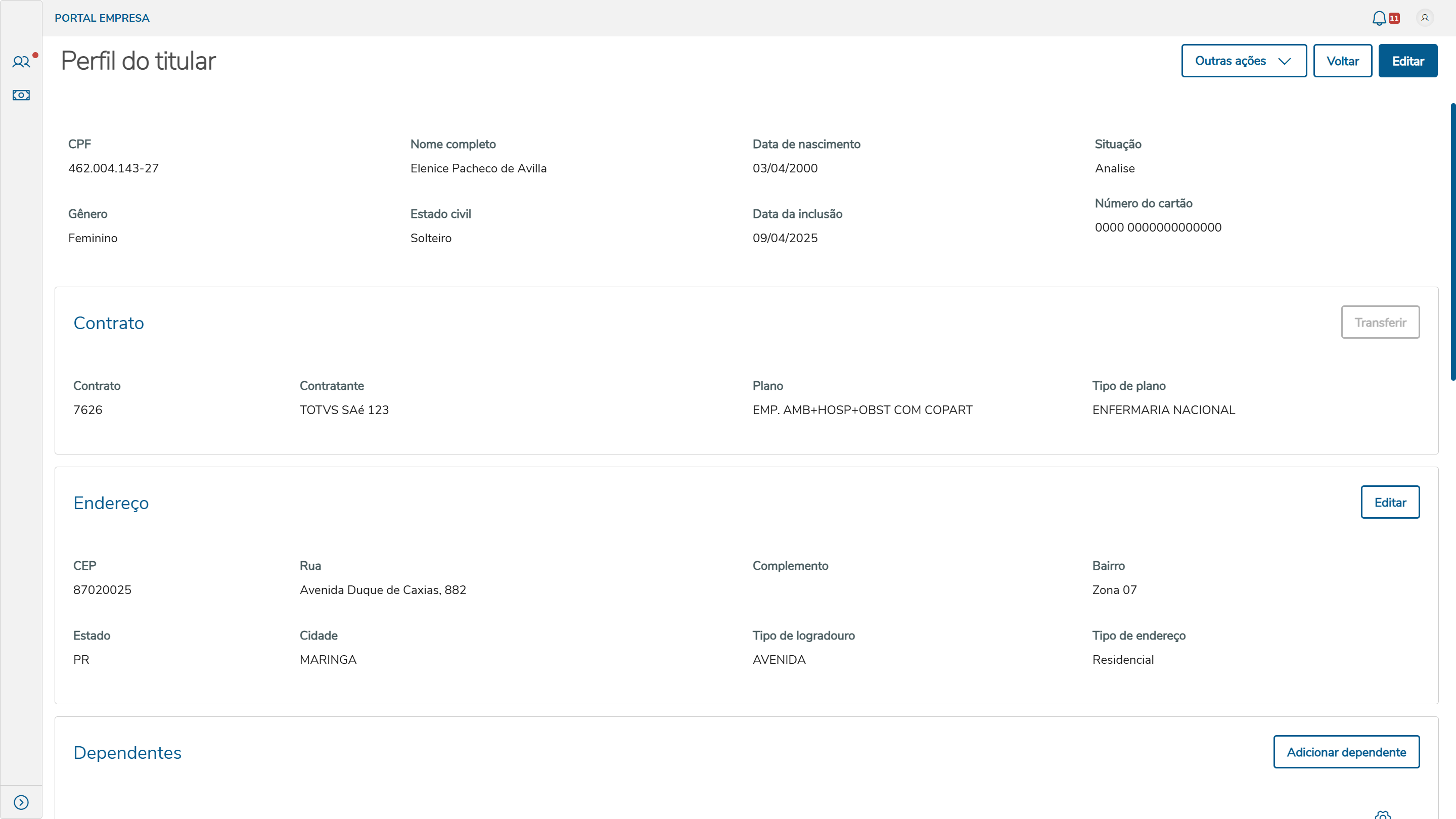
Task: Click the Dependentes section heading
Action: tap(127, 752)
